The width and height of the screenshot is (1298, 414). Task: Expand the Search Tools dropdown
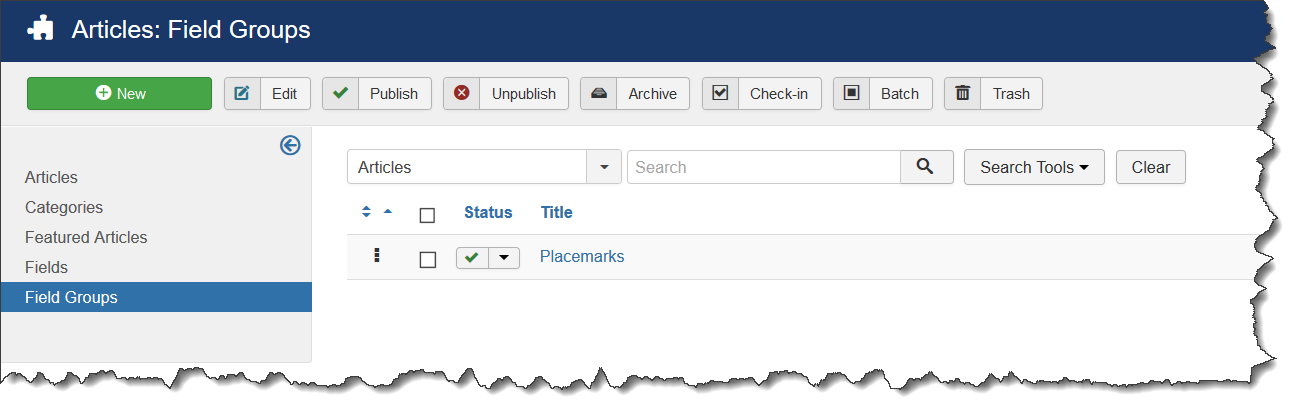[x=1033, y=167]
